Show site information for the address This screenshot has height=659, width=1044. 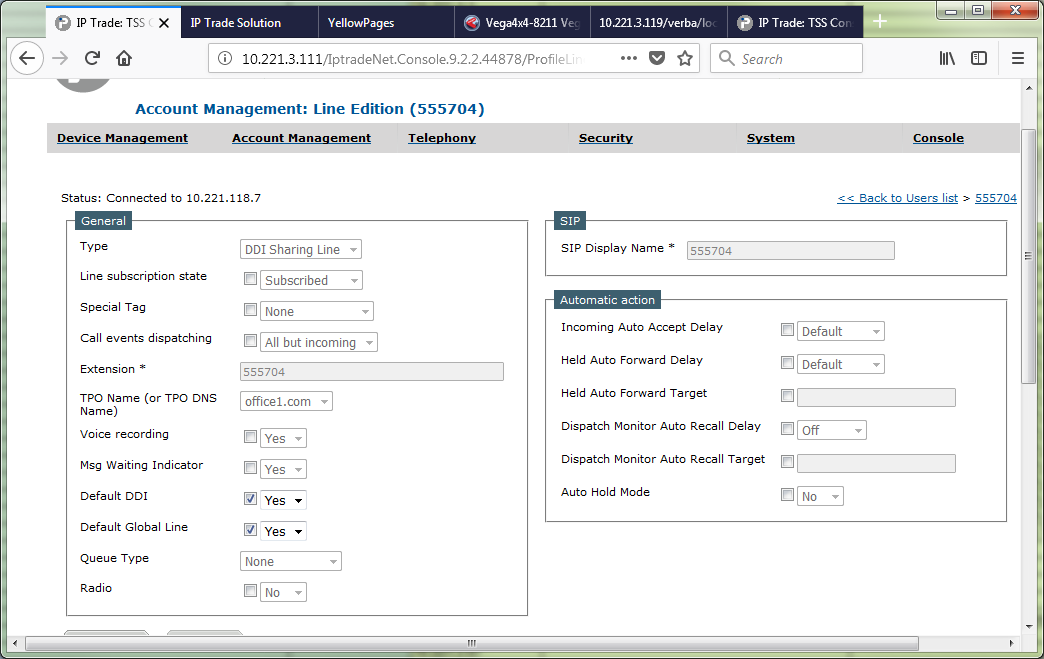point(225,59)
